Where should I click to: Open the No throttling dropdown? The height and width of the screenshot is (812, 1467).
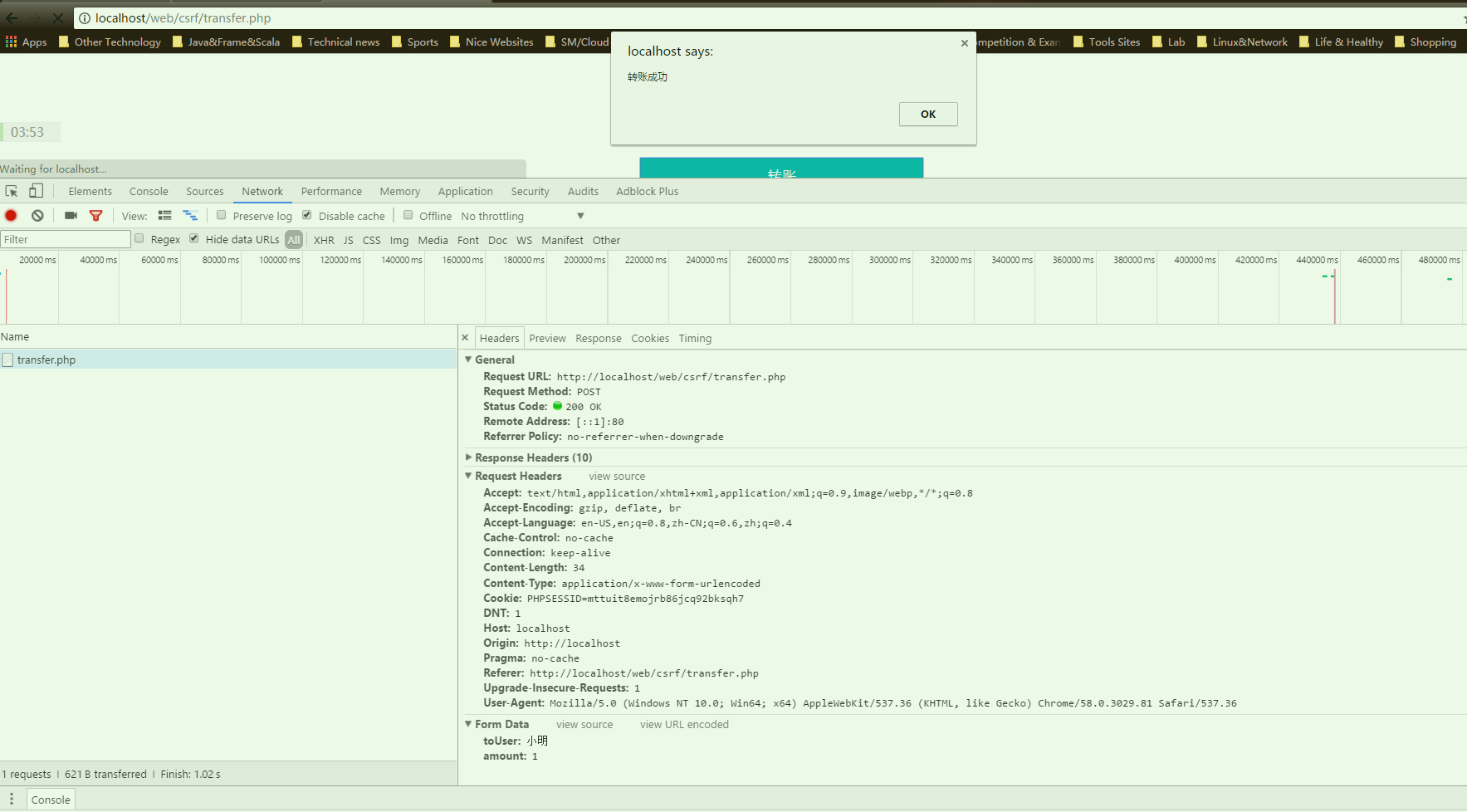tap(522, 216)
